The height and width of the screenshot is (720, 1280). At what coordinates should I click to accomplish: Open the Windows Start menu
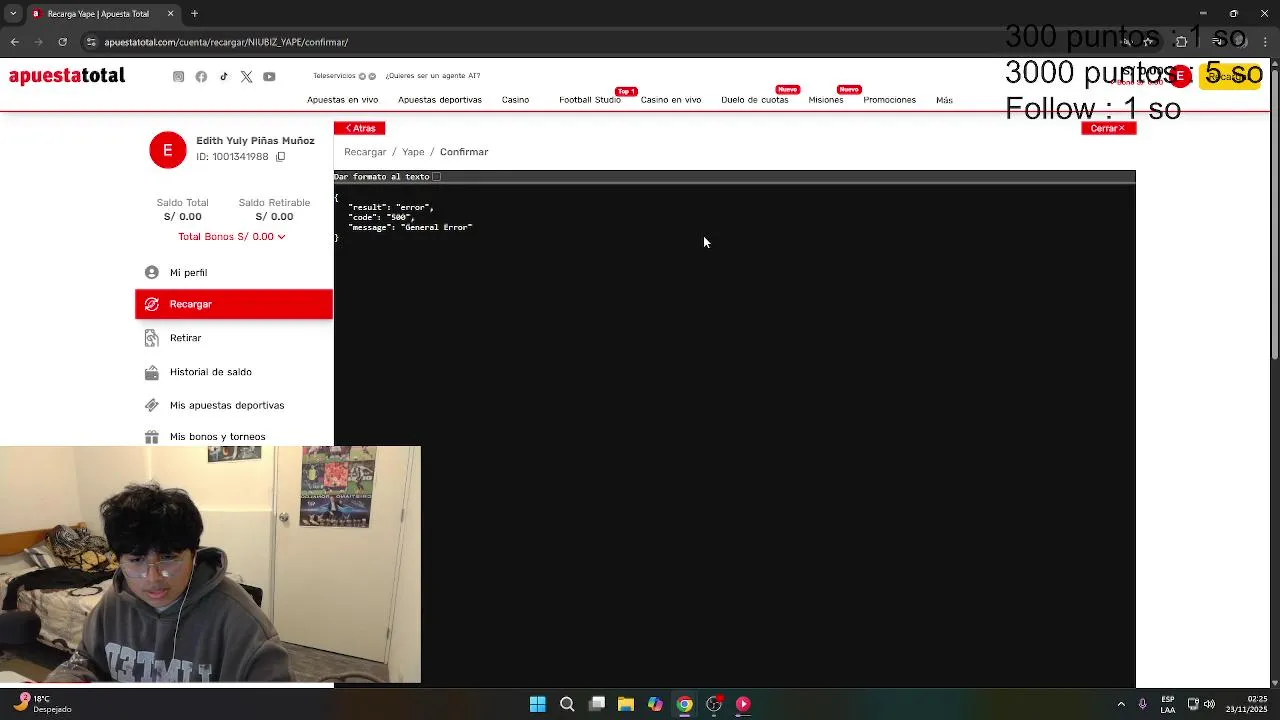pos(537,704)
